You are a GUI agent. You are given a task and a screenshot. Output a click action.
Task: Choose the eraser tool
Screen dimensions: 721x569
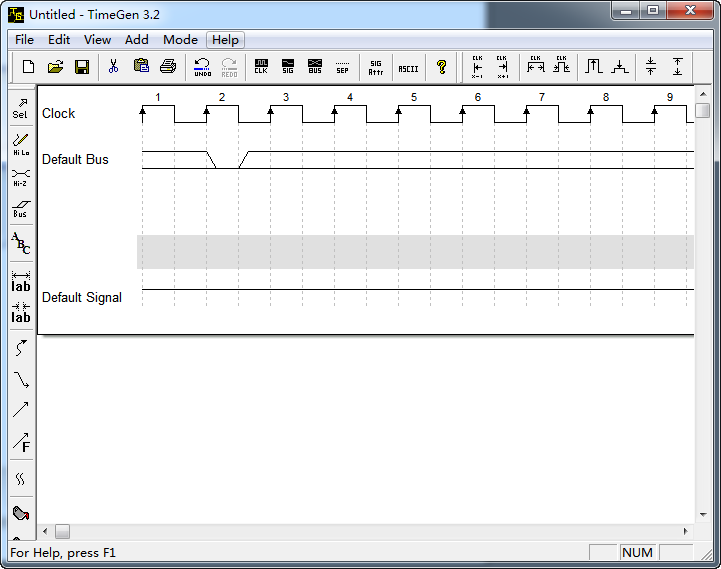click(21, 513)
